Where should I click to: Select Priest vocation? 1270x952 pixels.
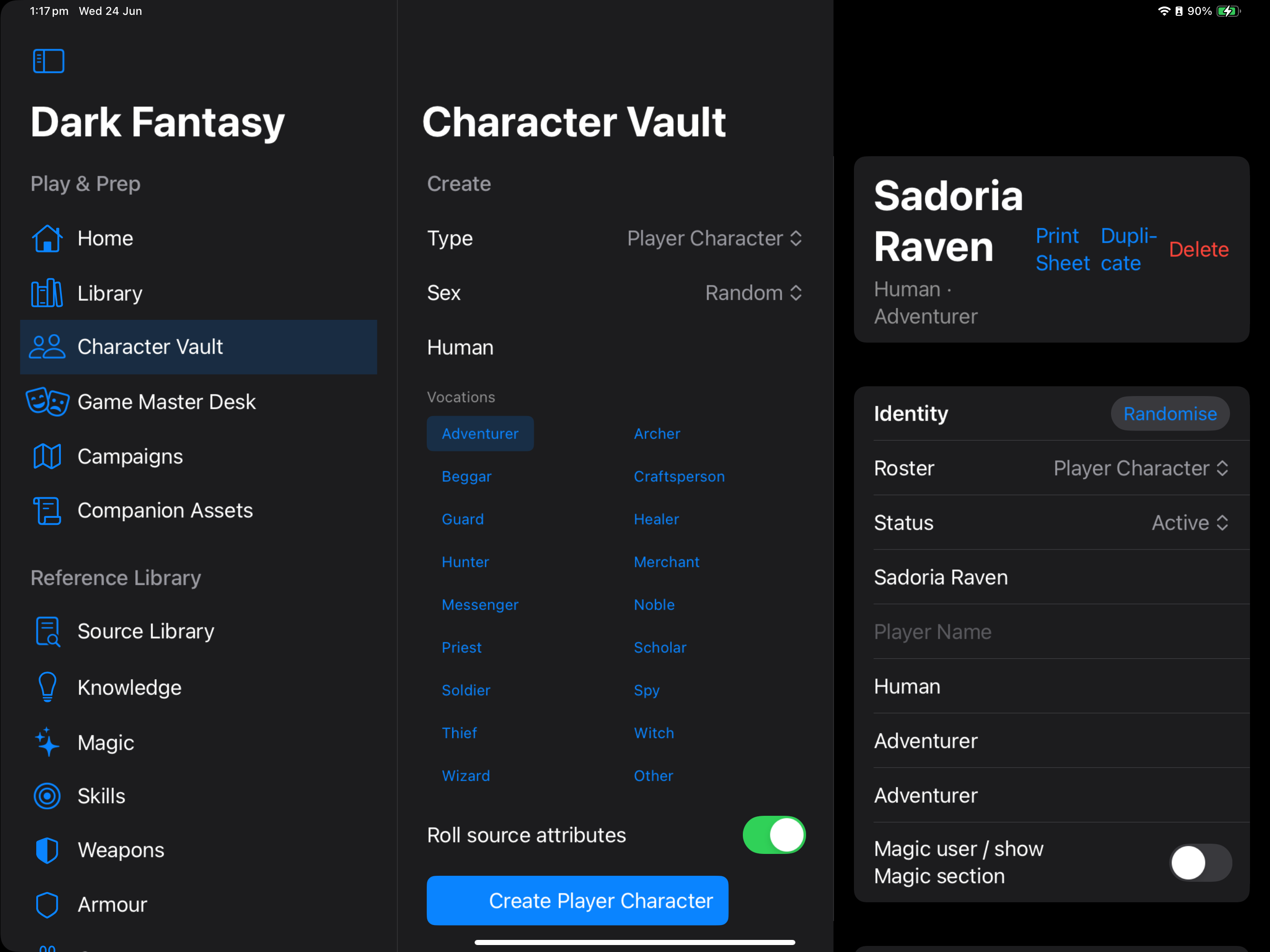462,648
